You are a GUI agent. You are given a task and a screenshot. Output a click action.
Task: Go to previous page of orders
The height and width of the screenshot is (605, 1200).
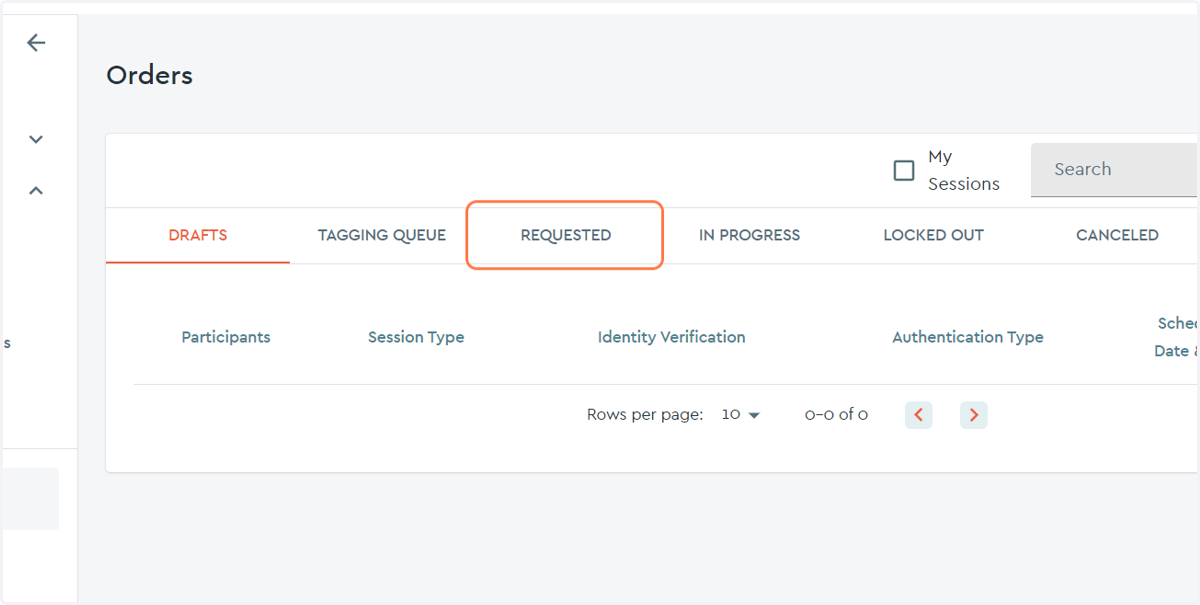919,414
